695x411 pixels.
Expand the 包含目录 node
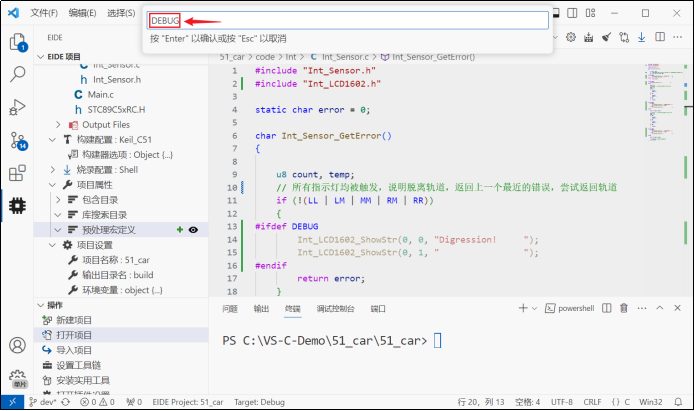58,200
